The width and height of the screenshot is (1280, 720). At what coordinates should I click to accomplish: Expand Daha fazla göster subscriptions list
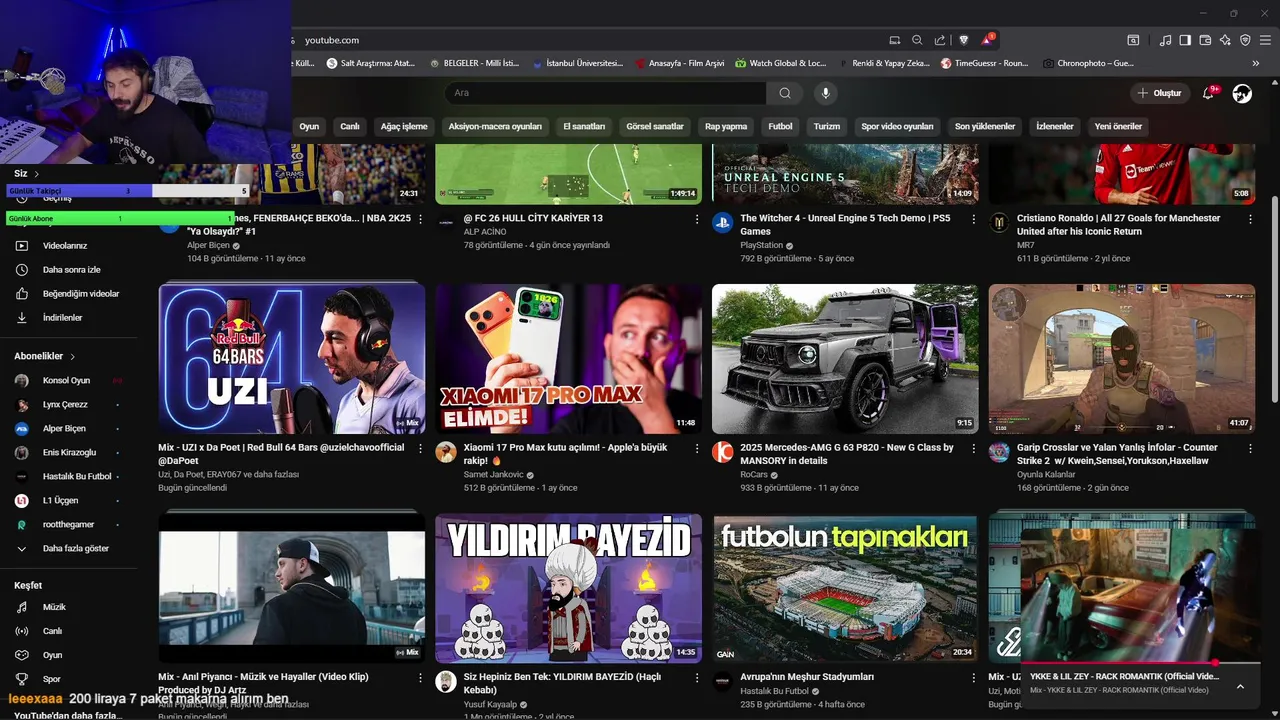tap(75, 549)
